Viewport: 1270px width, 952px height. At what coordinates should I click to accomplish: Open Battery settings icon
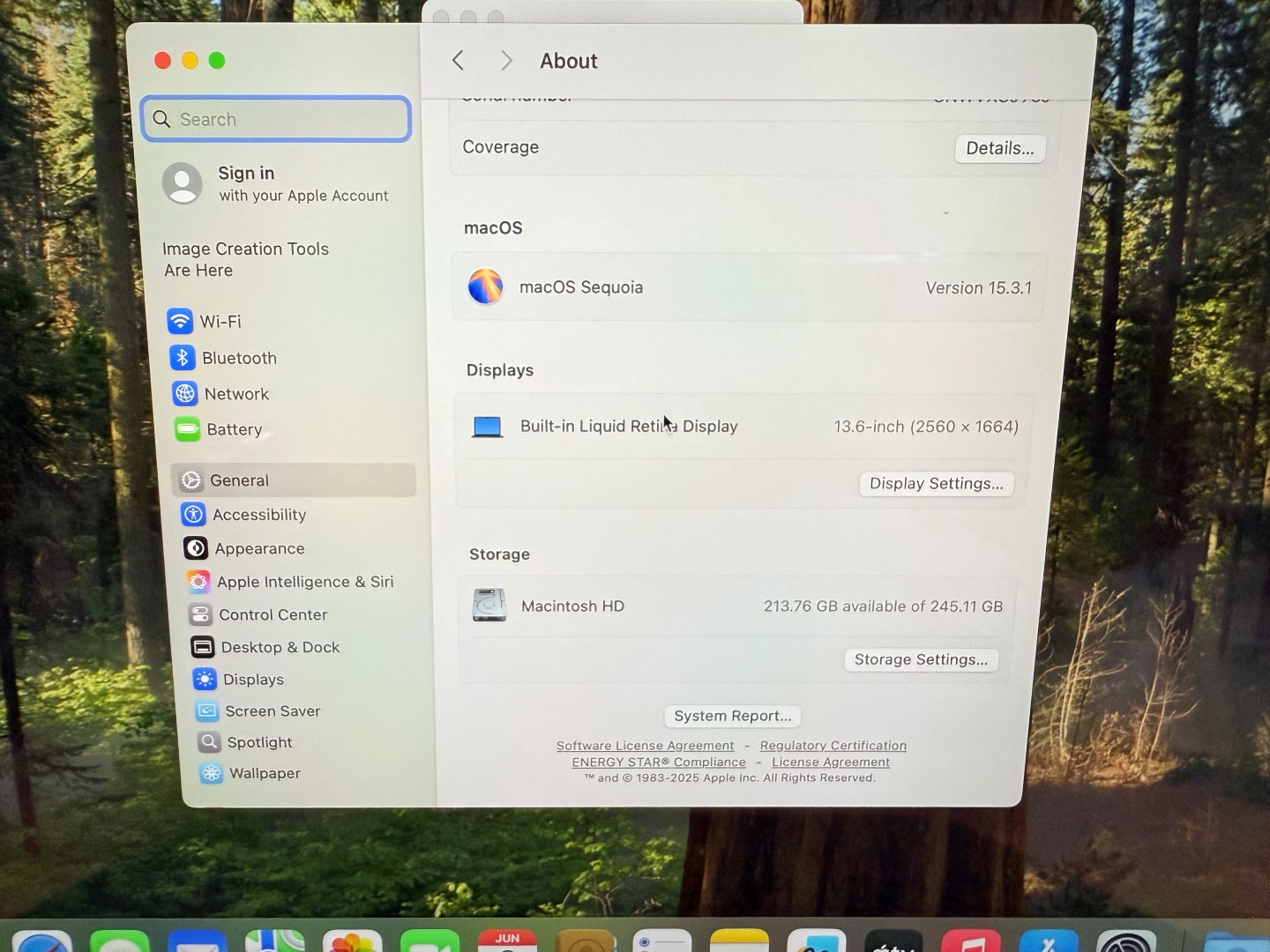coord(187,429)
